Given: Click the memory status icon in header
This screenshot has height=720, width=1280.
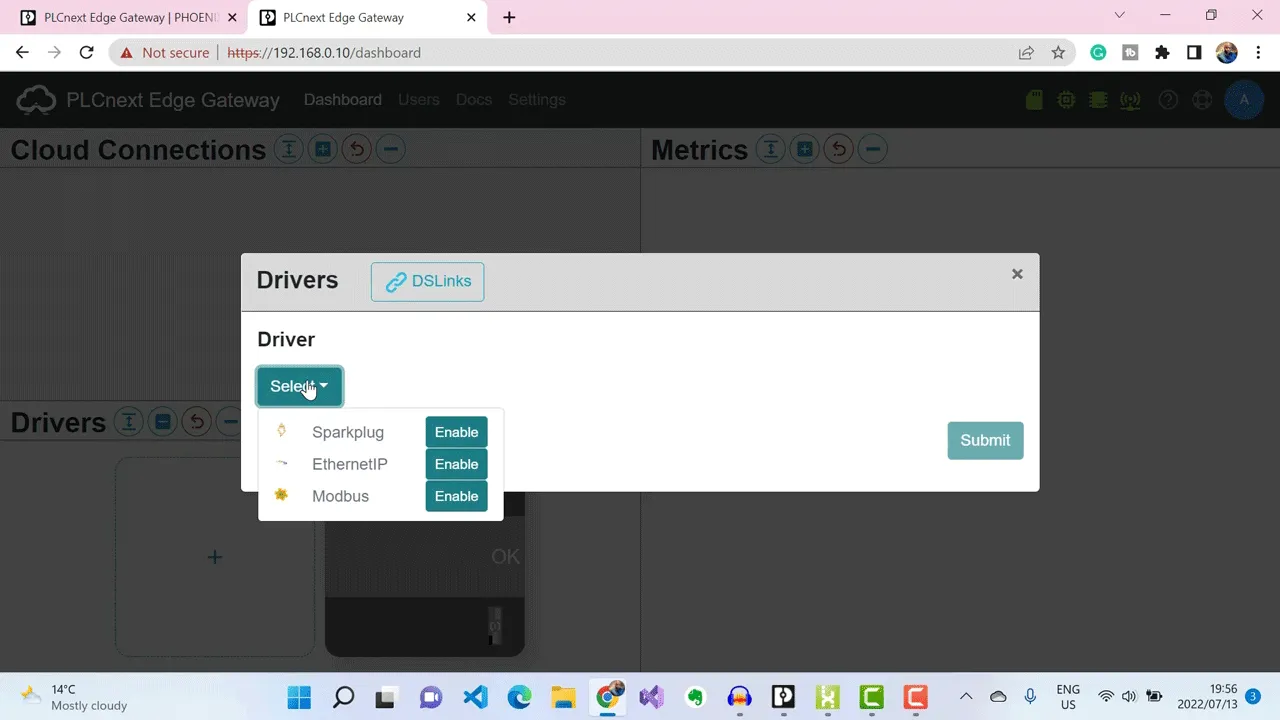Looking at the screenshot, I should [1099, 100].
